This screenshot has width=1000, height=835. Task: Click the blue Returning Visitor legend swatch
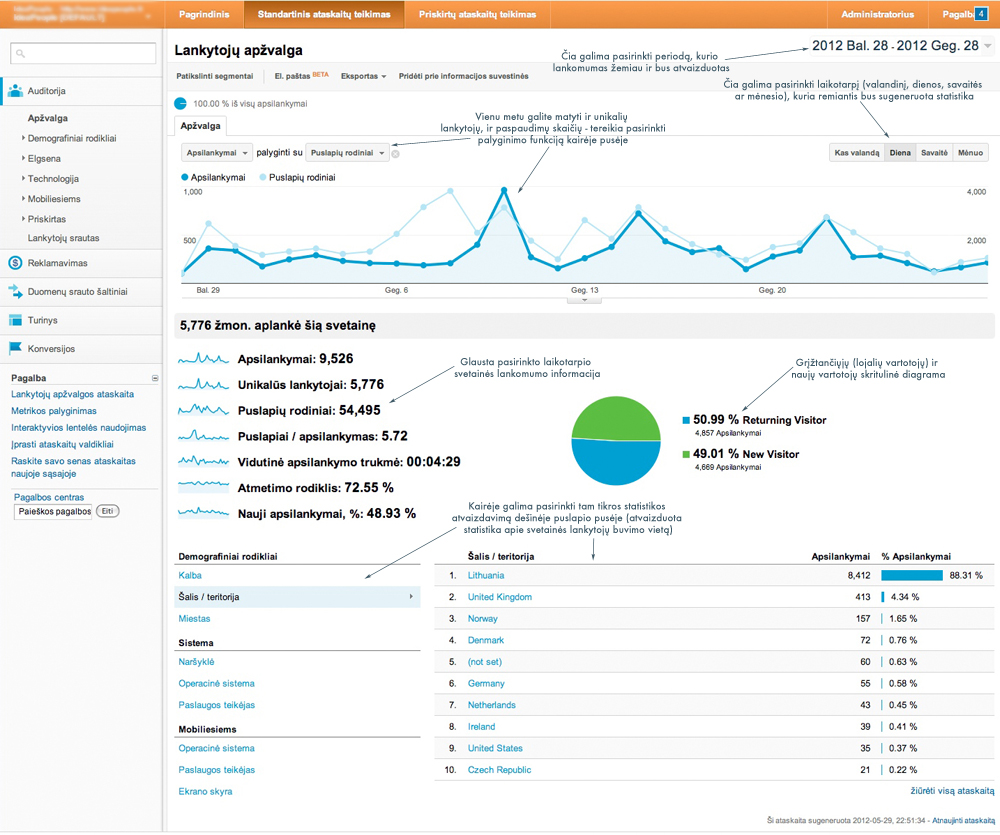coord(686,420)
